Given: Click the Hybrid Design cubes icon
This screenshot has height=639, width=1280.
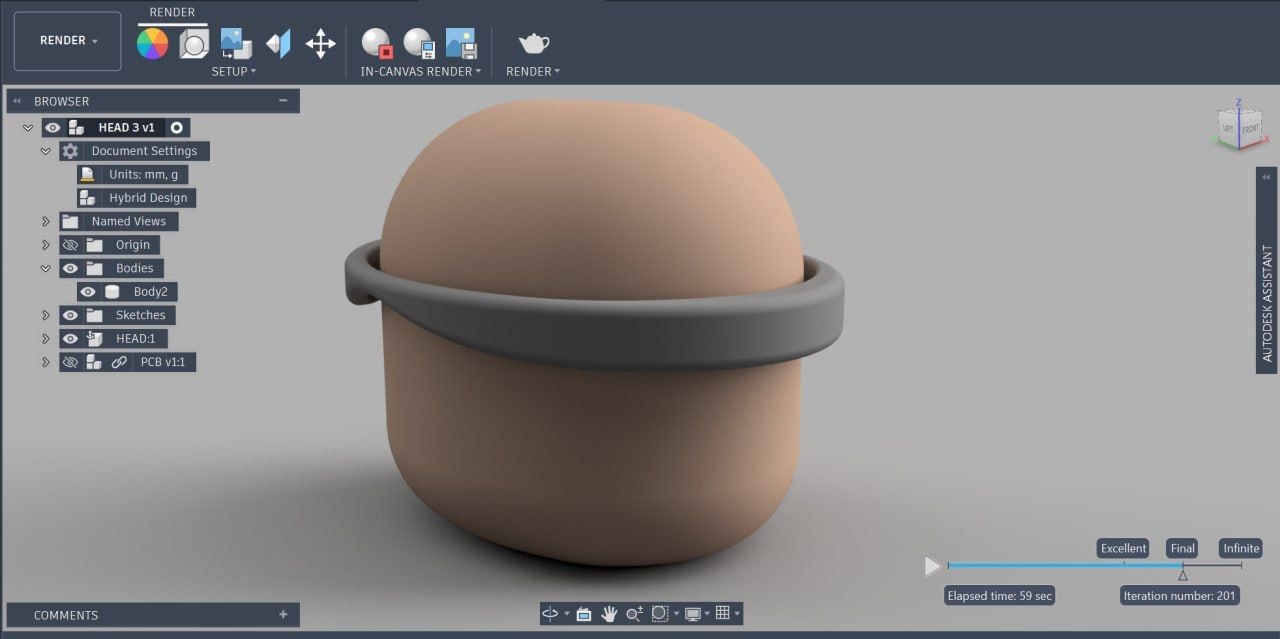Looking at the screenshot, I should coord(88,198).
